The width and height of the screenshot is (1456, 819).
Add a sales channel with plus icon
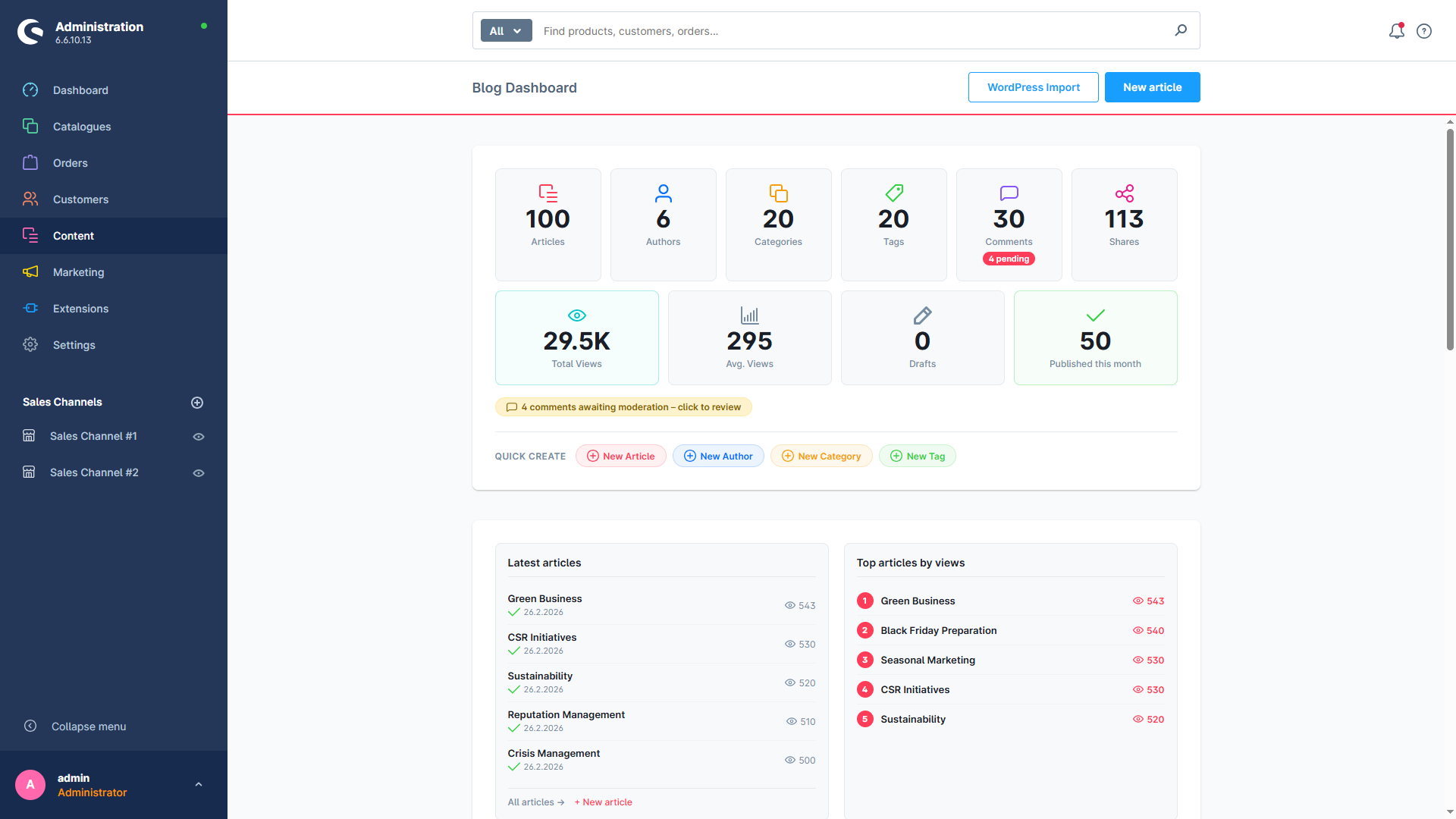tap(197, 403)
